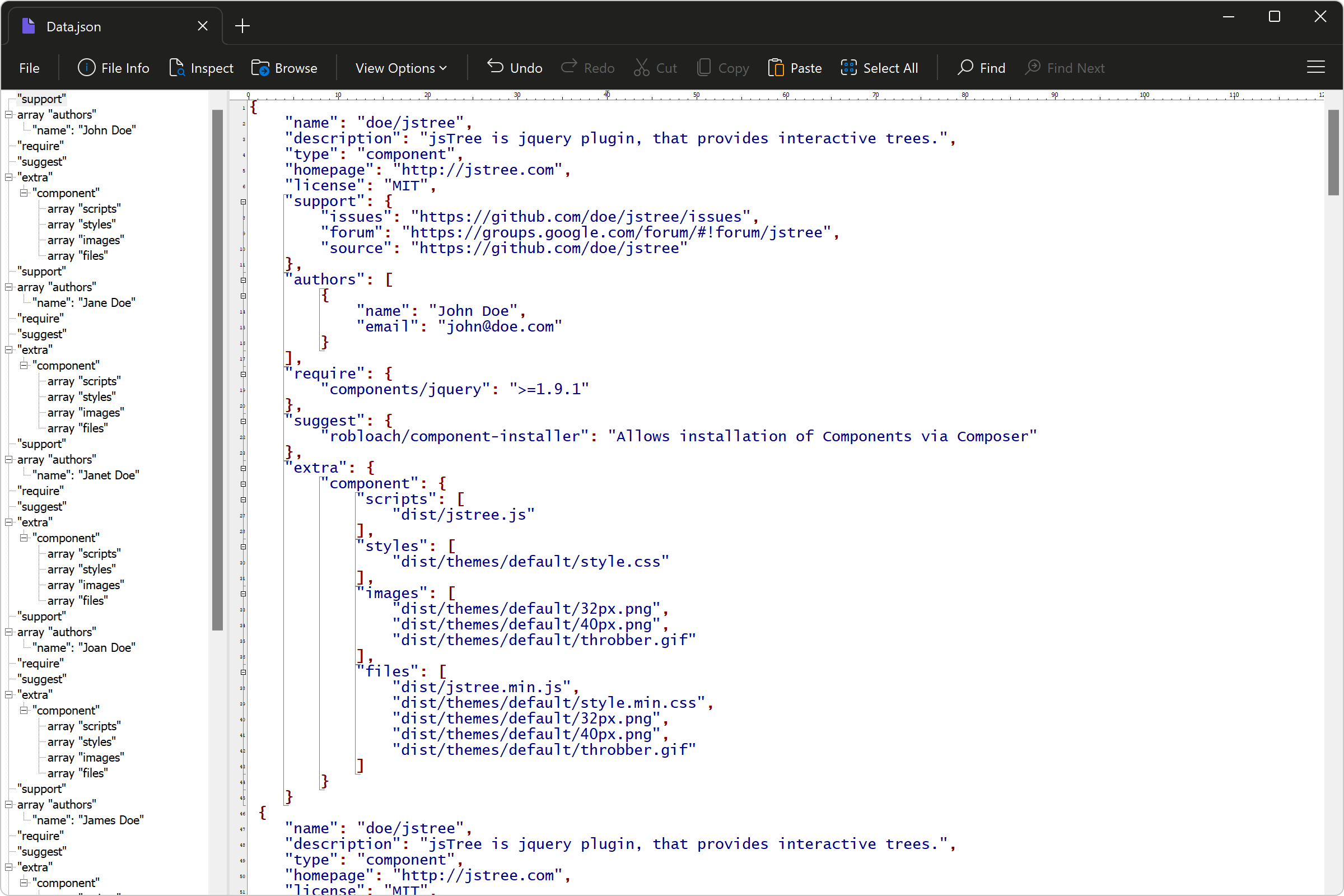Viewport: 1344px width, 896px height.
Task: Toggle the 'extra' tree node under James Doe
Action: pos(9,867)
